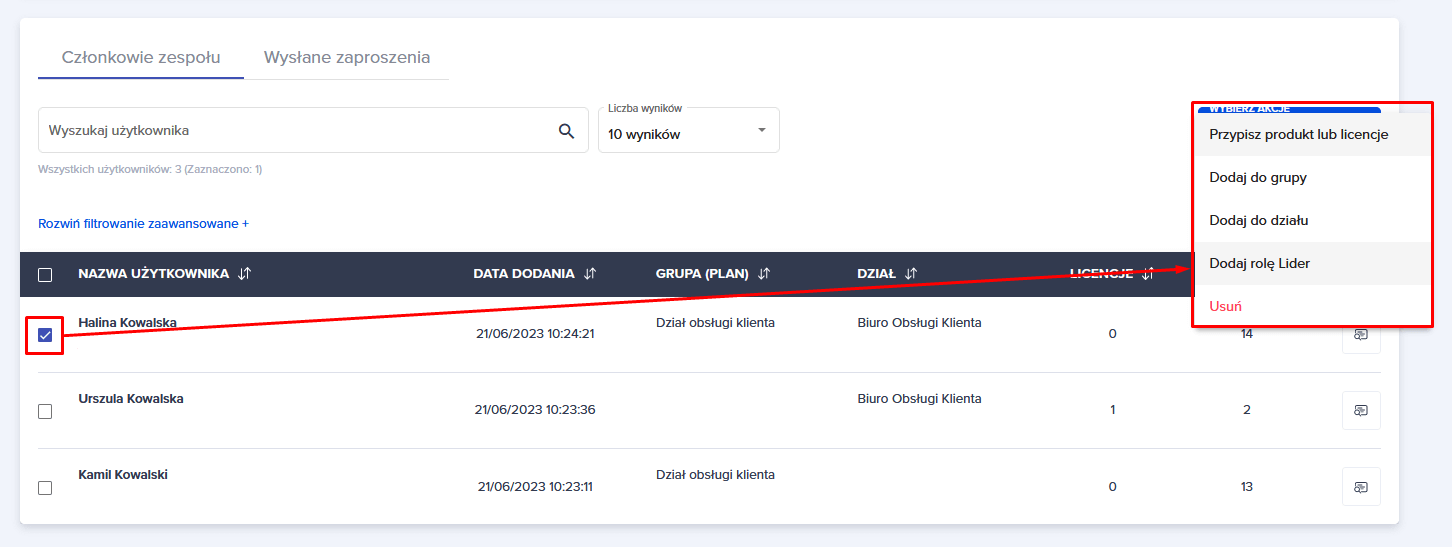Screen dimensions: 1452x547
Task: Check Kamil Kowalski's row checkbox
Action: click(45, 488)
